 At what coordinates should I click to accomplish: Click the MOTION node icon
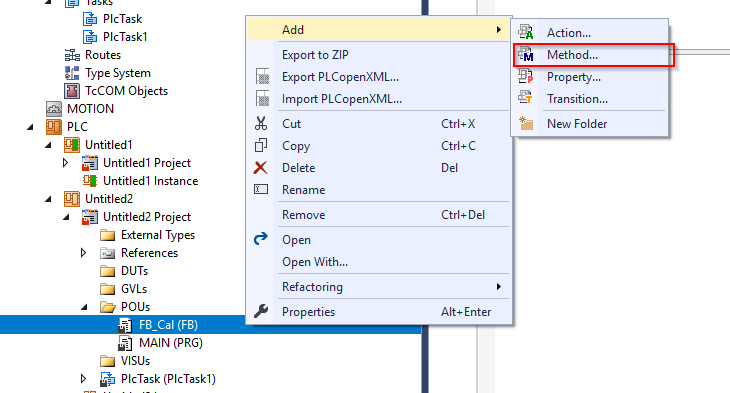54,108
